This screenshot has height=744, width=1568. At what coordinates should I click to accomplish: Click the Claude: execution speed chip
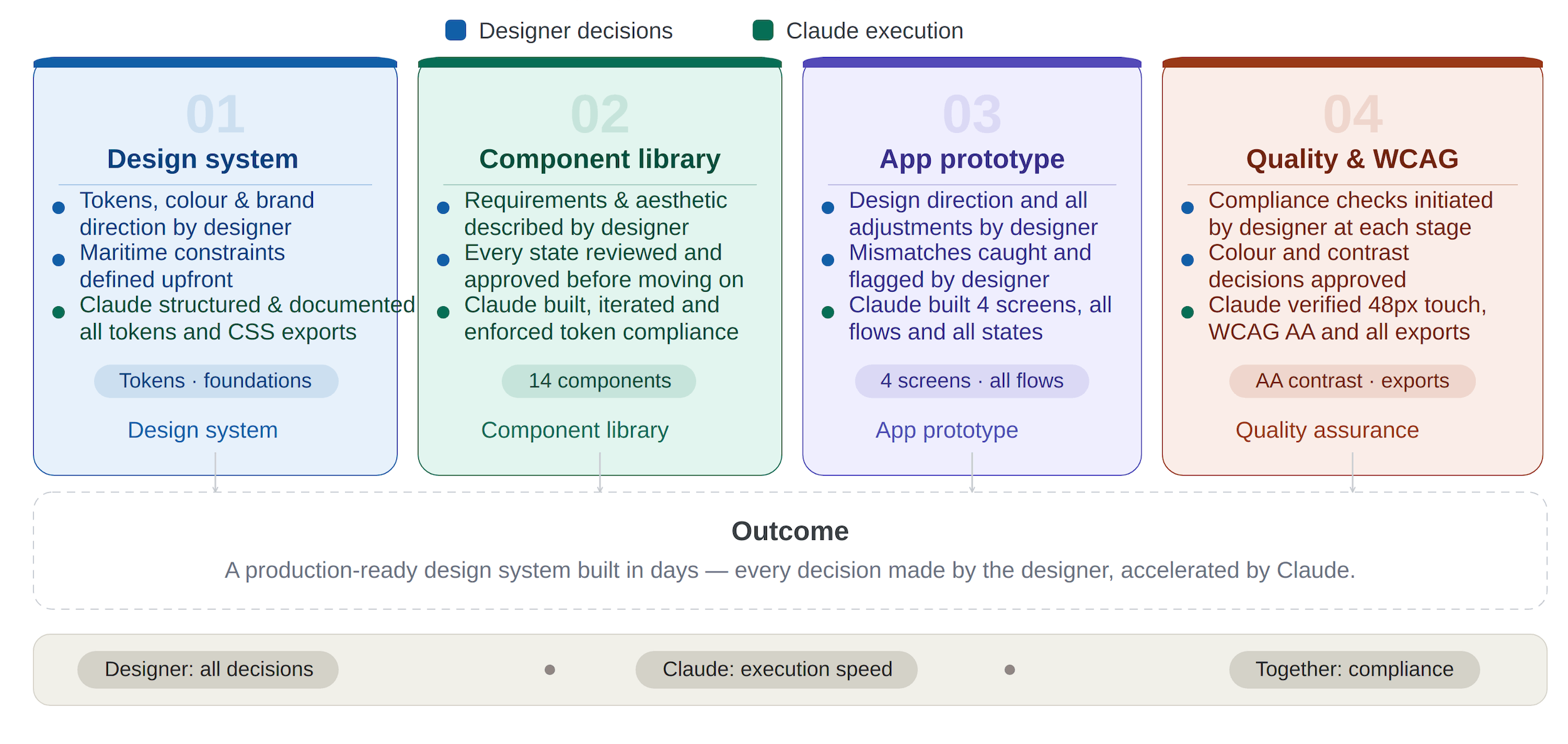776,669
